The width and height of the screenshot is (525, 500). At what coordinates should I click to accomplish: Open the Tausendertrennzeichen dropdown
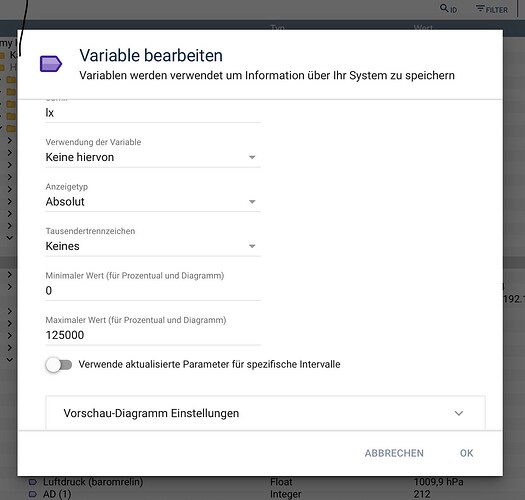coord(153,246)
